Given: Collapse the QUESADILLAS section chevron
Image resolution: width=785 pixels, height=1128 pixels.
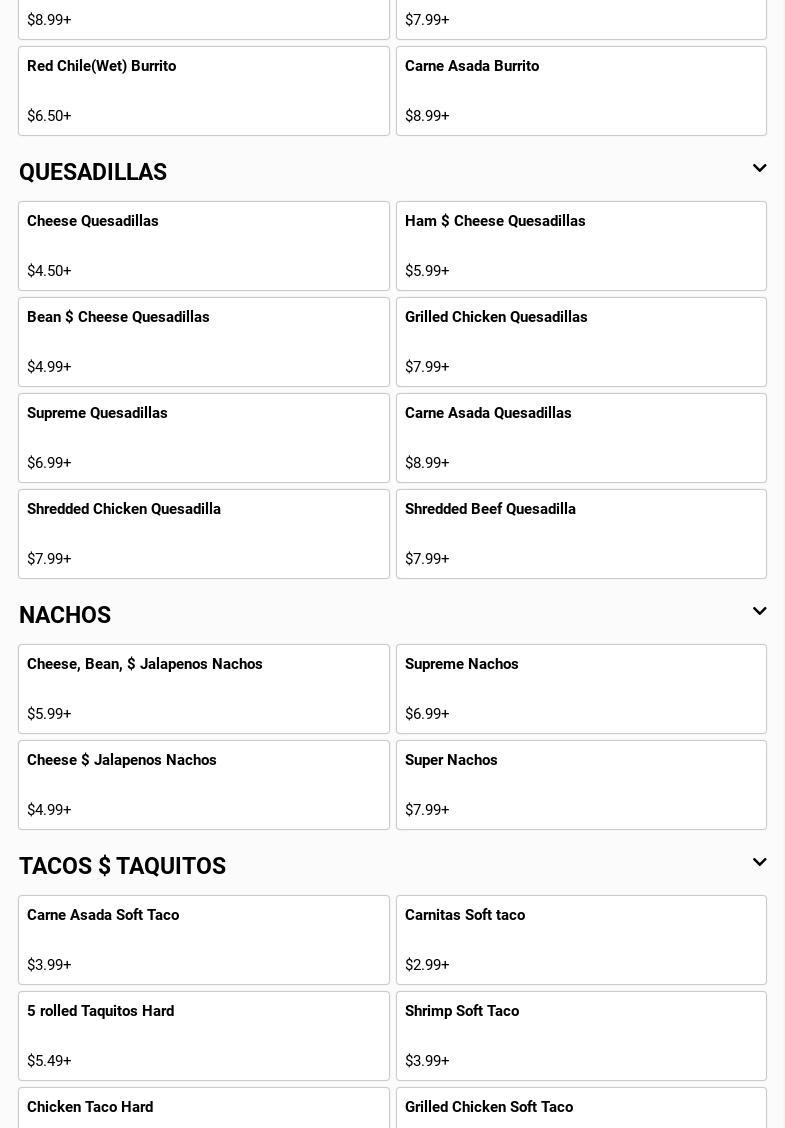Looking at the screenshot, I should coord(759,169).
